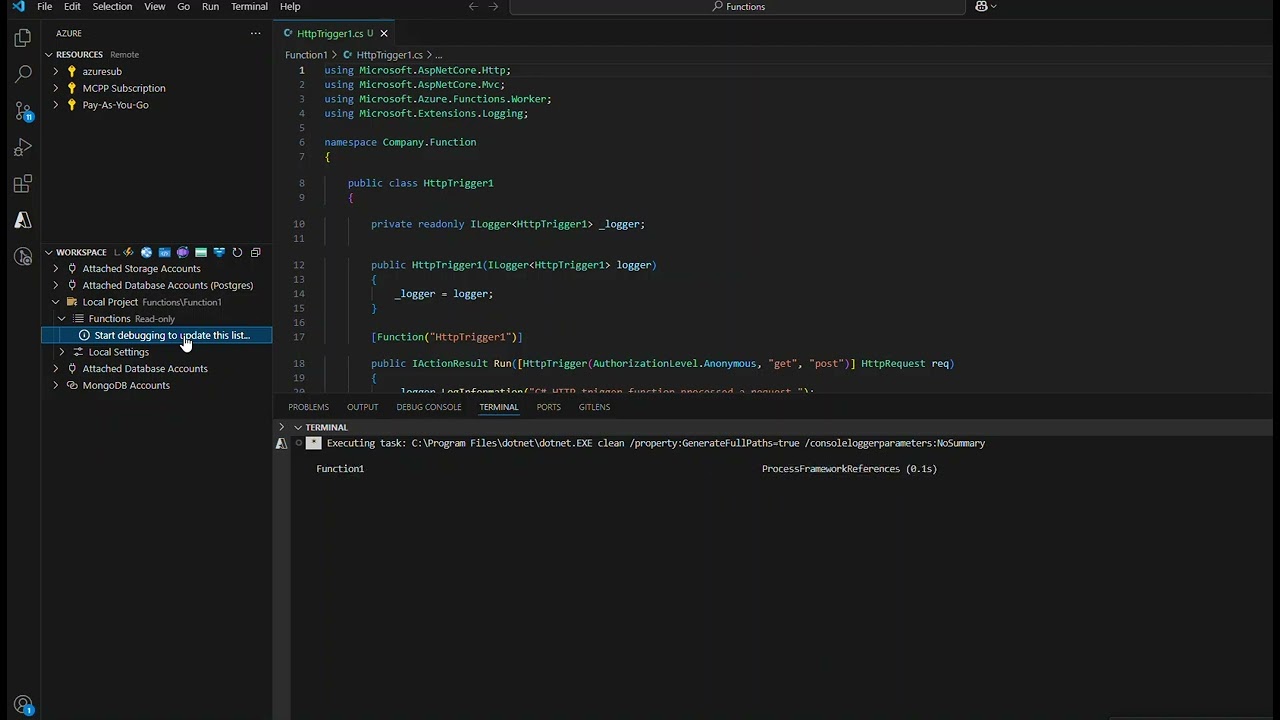Open the Source Control view
1280x720 pixels.
[22, 111]
